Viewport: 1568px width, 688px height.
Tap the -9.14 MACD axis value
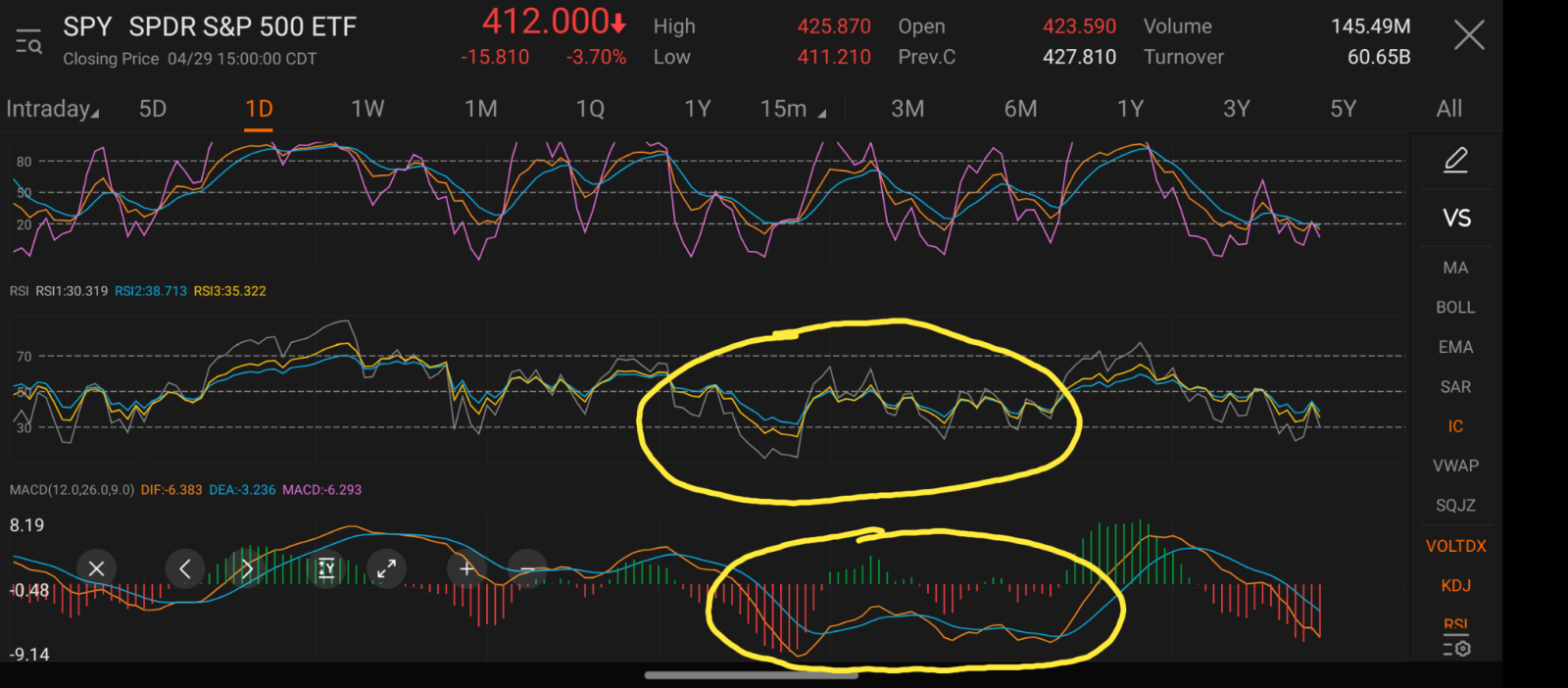click(x=29, y=655)
